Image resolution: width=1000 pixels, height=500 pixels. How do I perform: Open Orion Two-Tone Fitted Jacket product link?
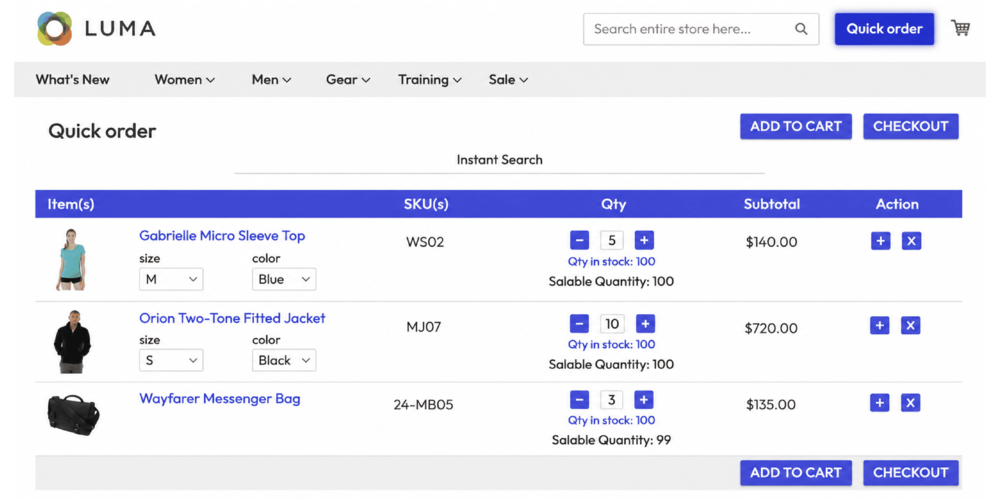coord(232,318)
